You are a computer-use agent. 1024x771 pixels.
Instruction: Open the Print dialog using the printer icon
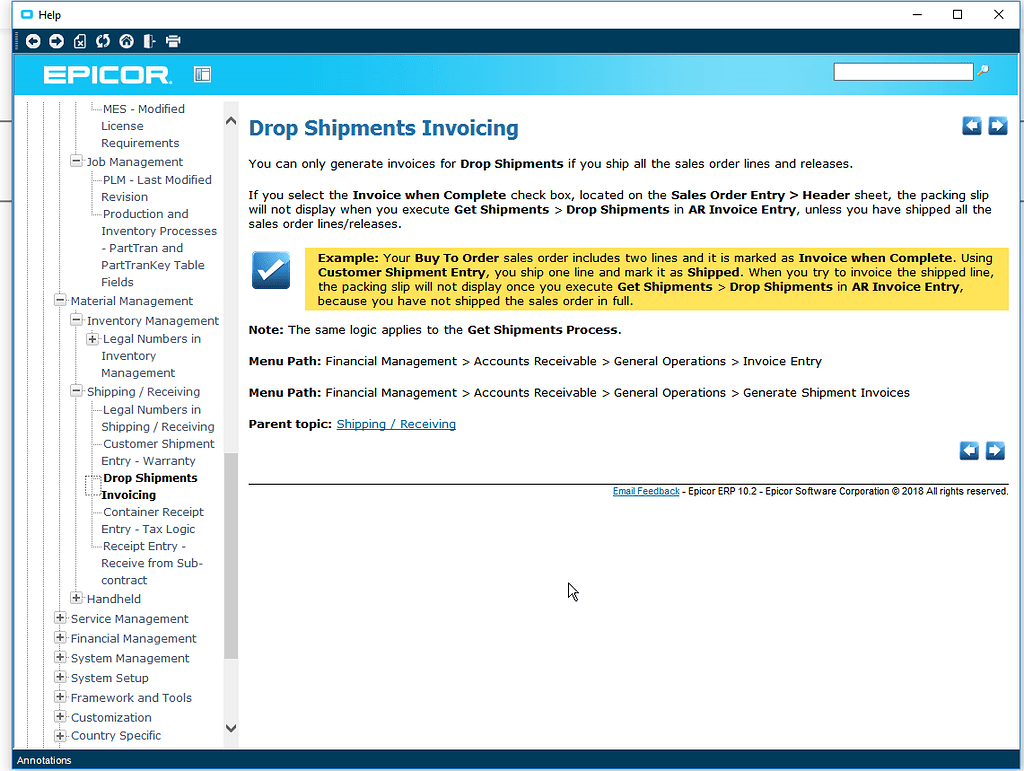point(173,41)
